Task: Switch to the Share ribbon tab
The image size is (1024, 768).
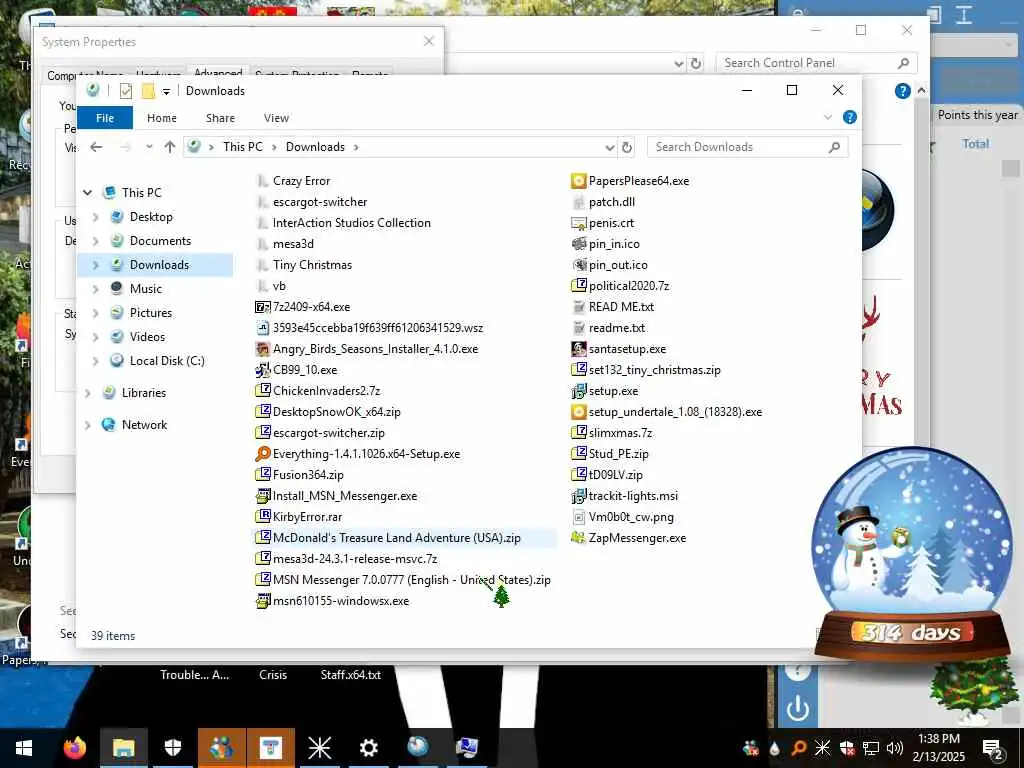Action: coord(220,118)
